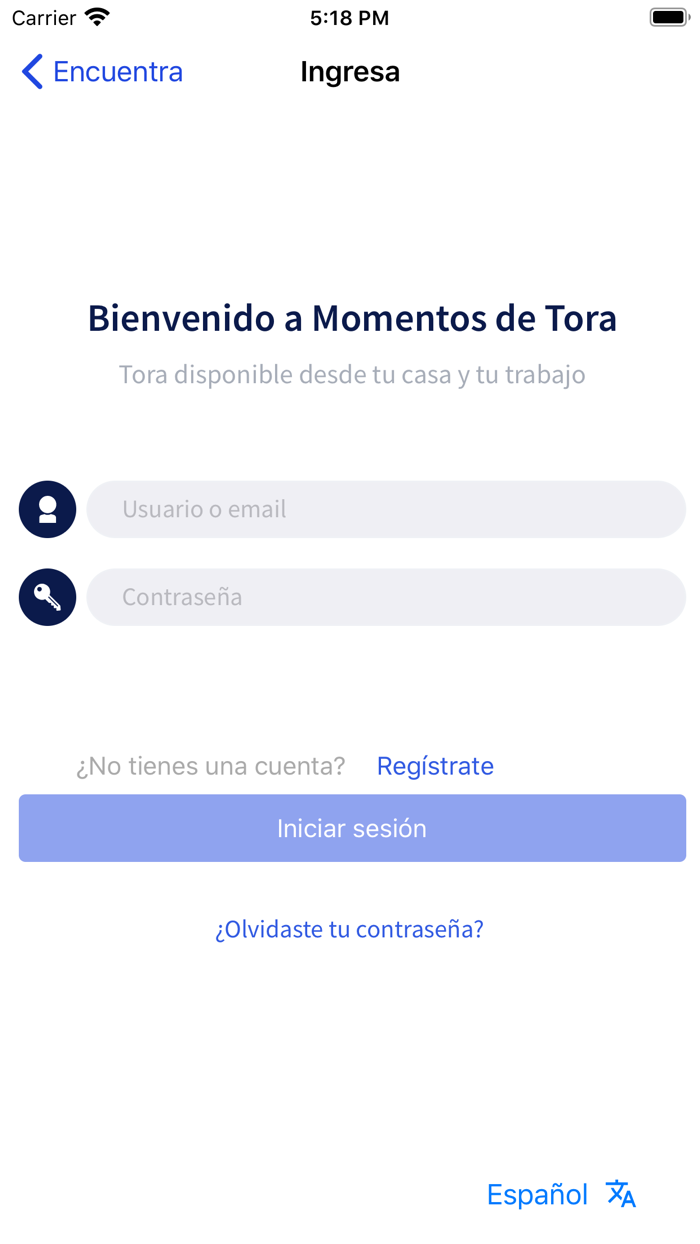Screen dimensions: 700x1244
Task: Tap the clock showing 5:18 PM
Action: (349, 17)
